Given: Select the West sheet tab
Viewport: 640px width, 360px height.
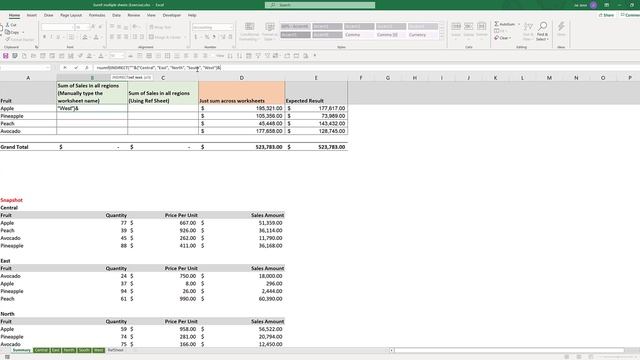Looking at the screenshot, I should point(98,350).
